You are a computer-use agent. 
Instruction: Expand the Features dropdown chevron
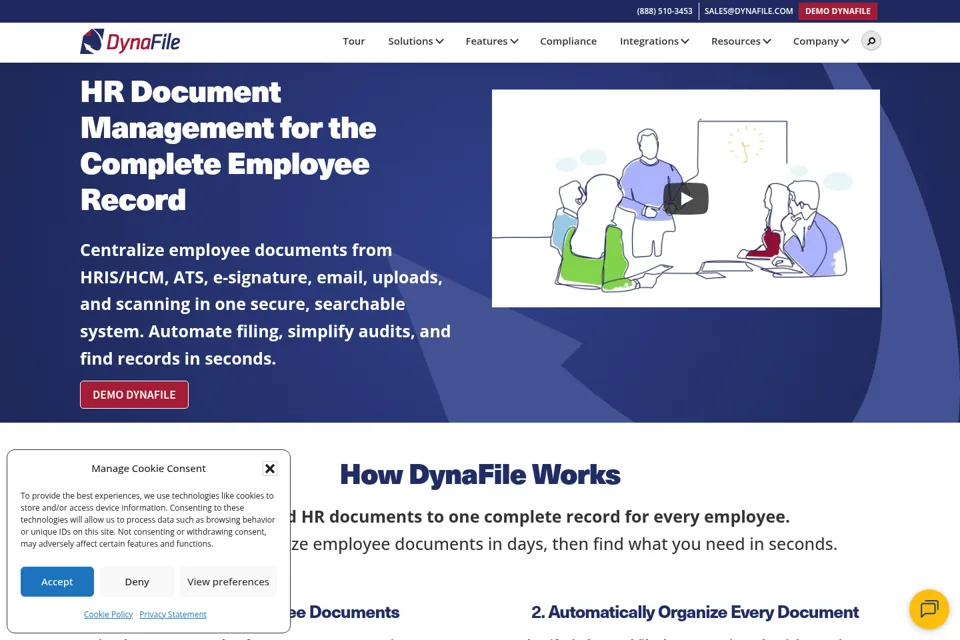(x=514, y=41)
